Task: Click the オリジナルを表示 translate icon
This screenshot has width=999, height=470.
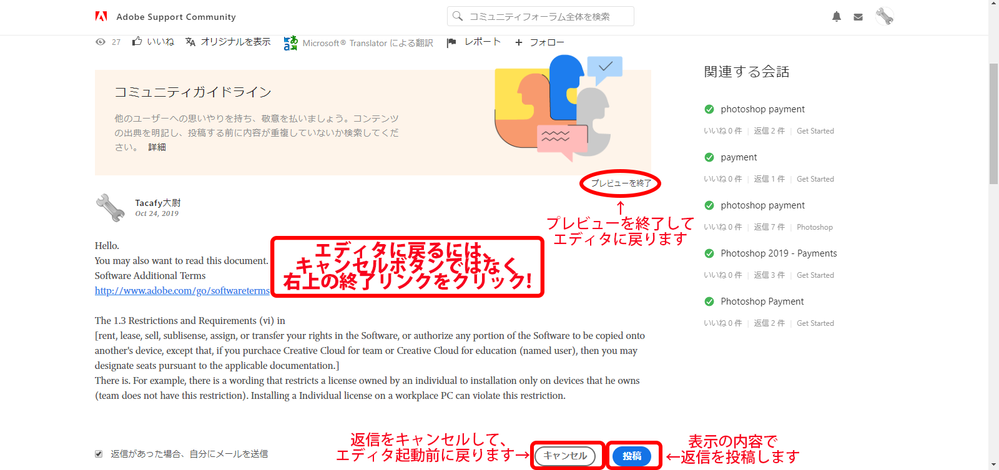Action: (x=190, y=42)
